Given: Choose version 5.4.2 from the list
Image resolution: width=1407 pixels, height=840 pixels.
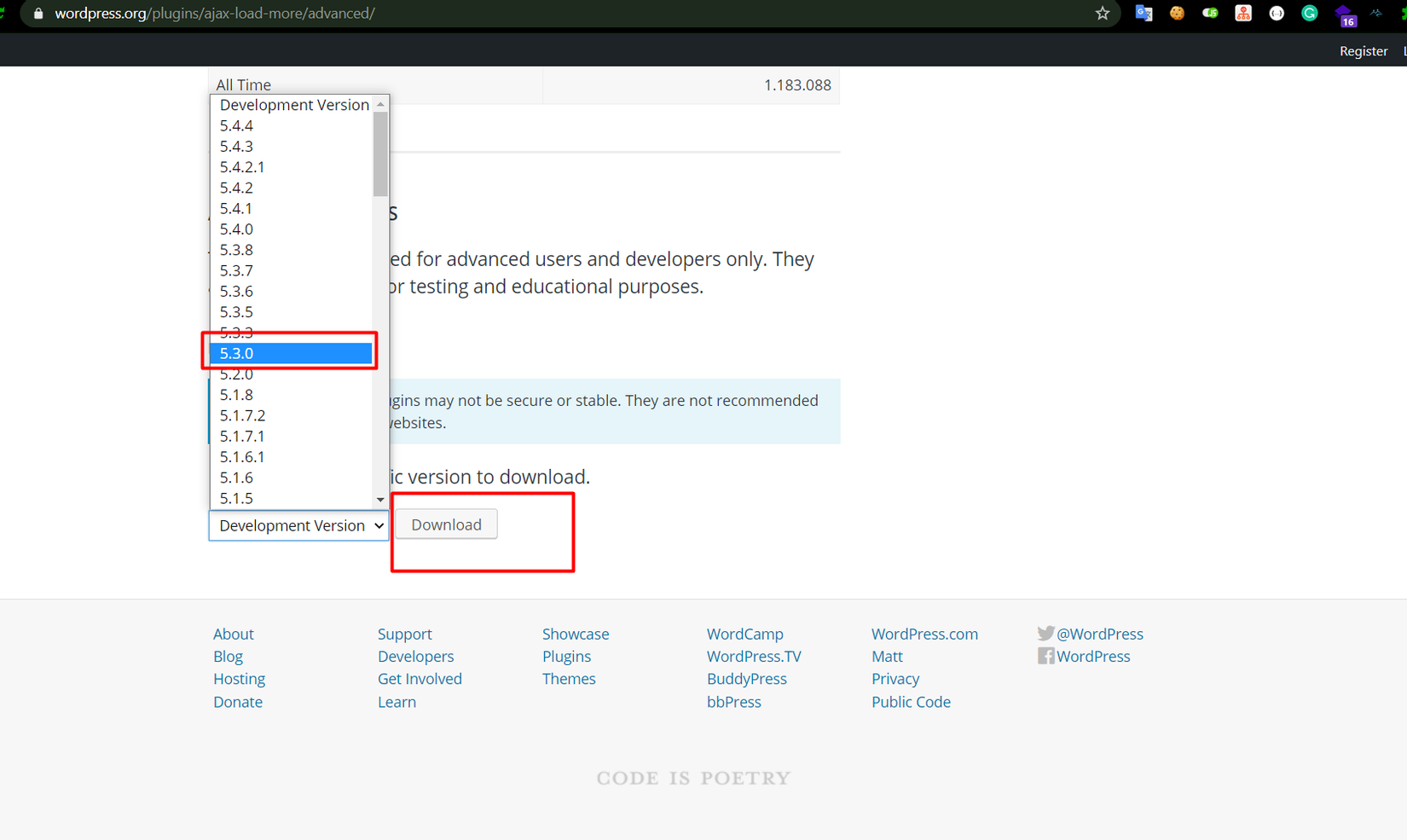Looking at the screenshot, I should click(292, 188).
